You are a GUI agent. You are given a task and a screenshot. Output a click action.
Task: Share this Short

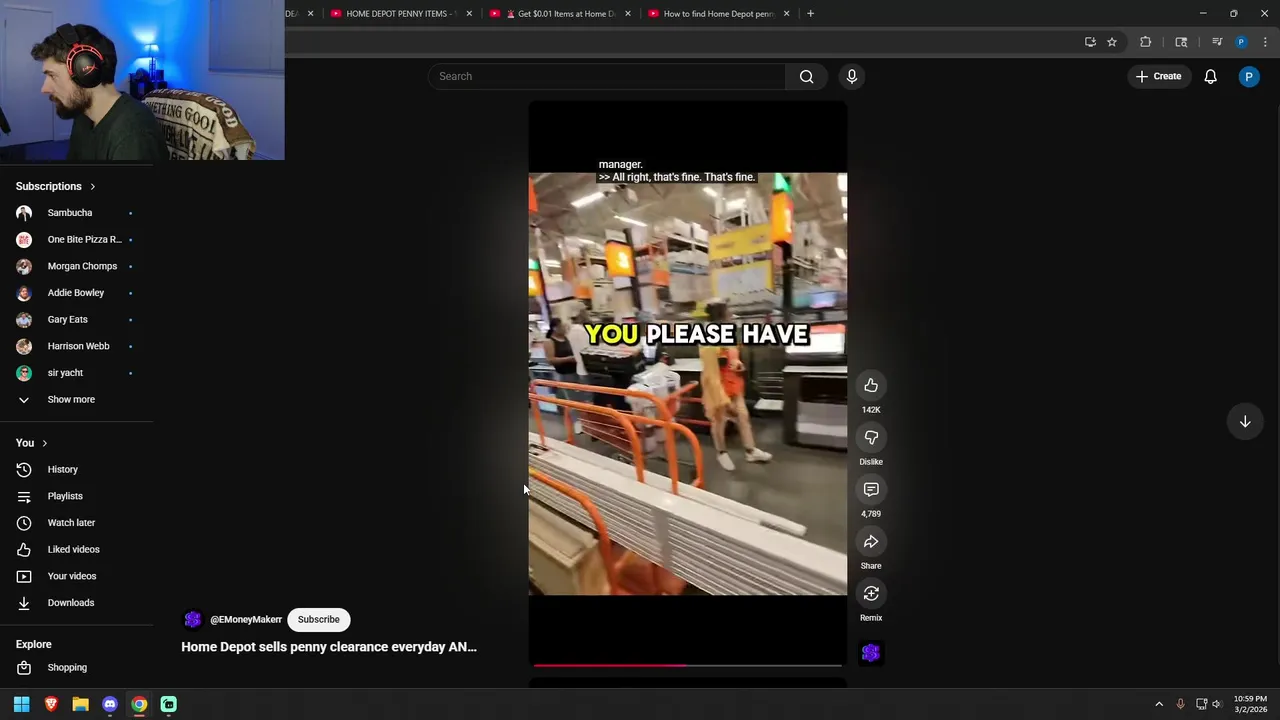(871, 542)
